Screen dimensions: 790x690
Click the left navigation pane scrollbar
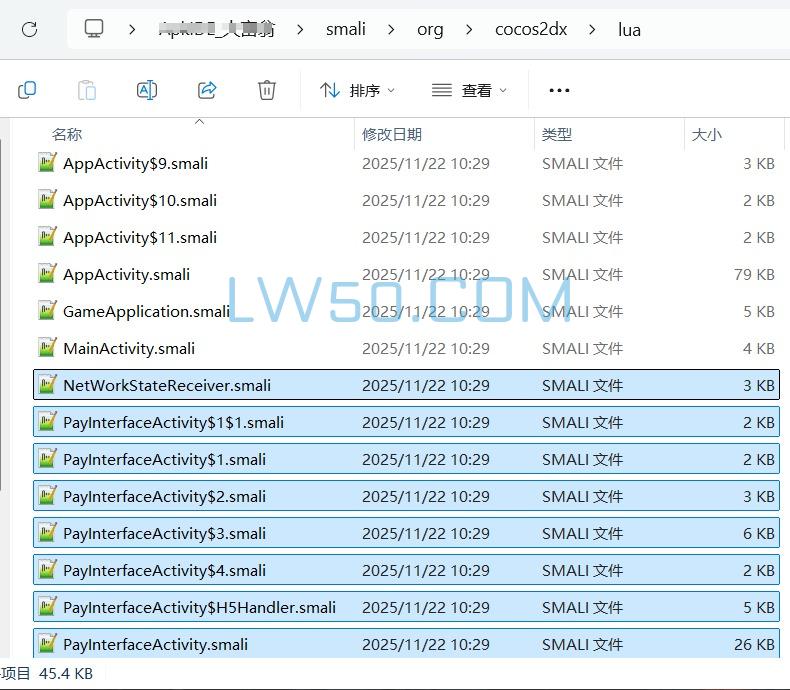2,315
